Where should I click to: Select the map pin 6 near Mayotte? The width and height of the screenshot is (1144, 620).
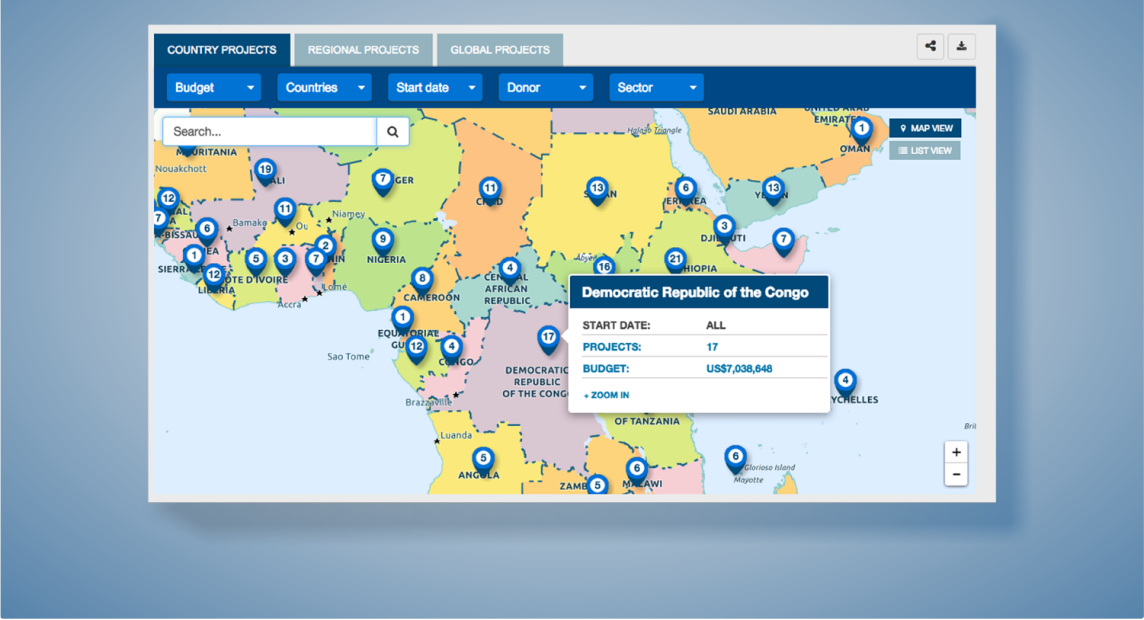[735, 459]
